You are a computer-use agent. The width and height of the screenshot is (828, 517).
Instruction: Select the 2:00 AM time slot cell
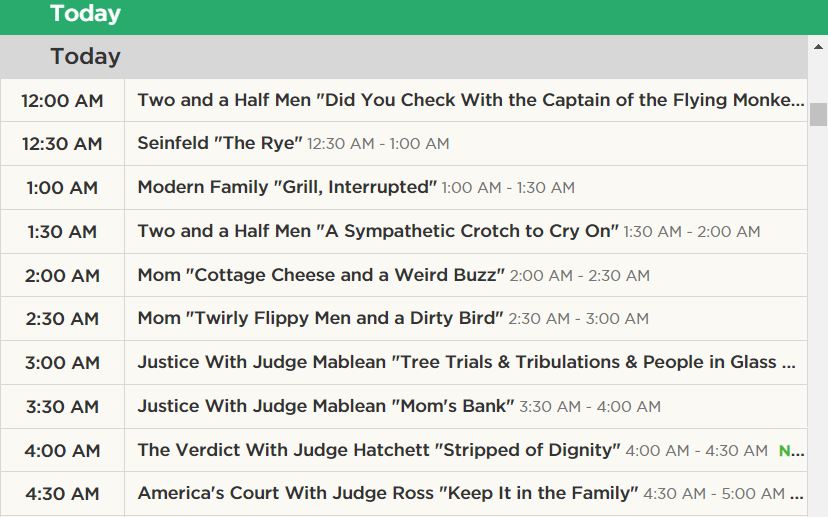62,275
